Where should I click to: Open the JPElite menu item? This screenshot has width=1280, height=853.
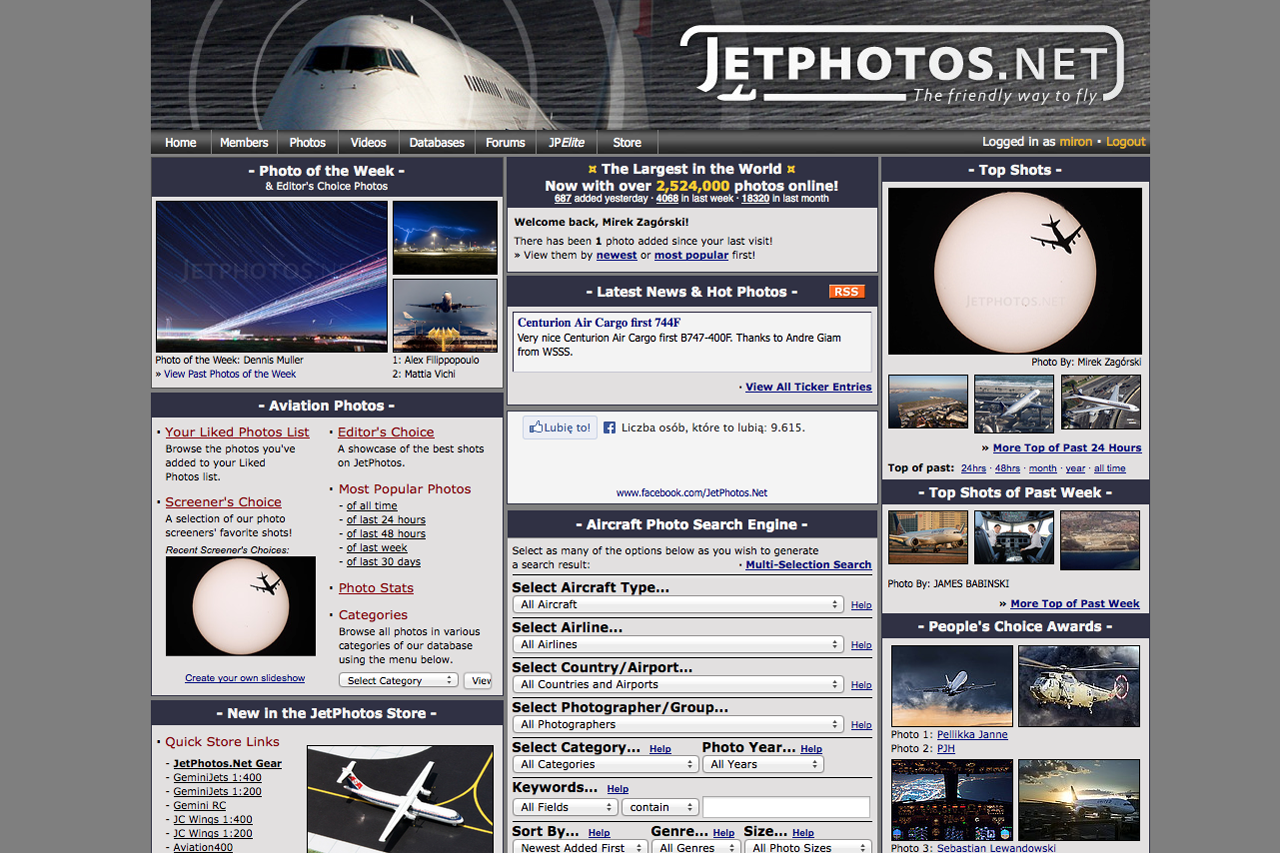coord(567,142)
